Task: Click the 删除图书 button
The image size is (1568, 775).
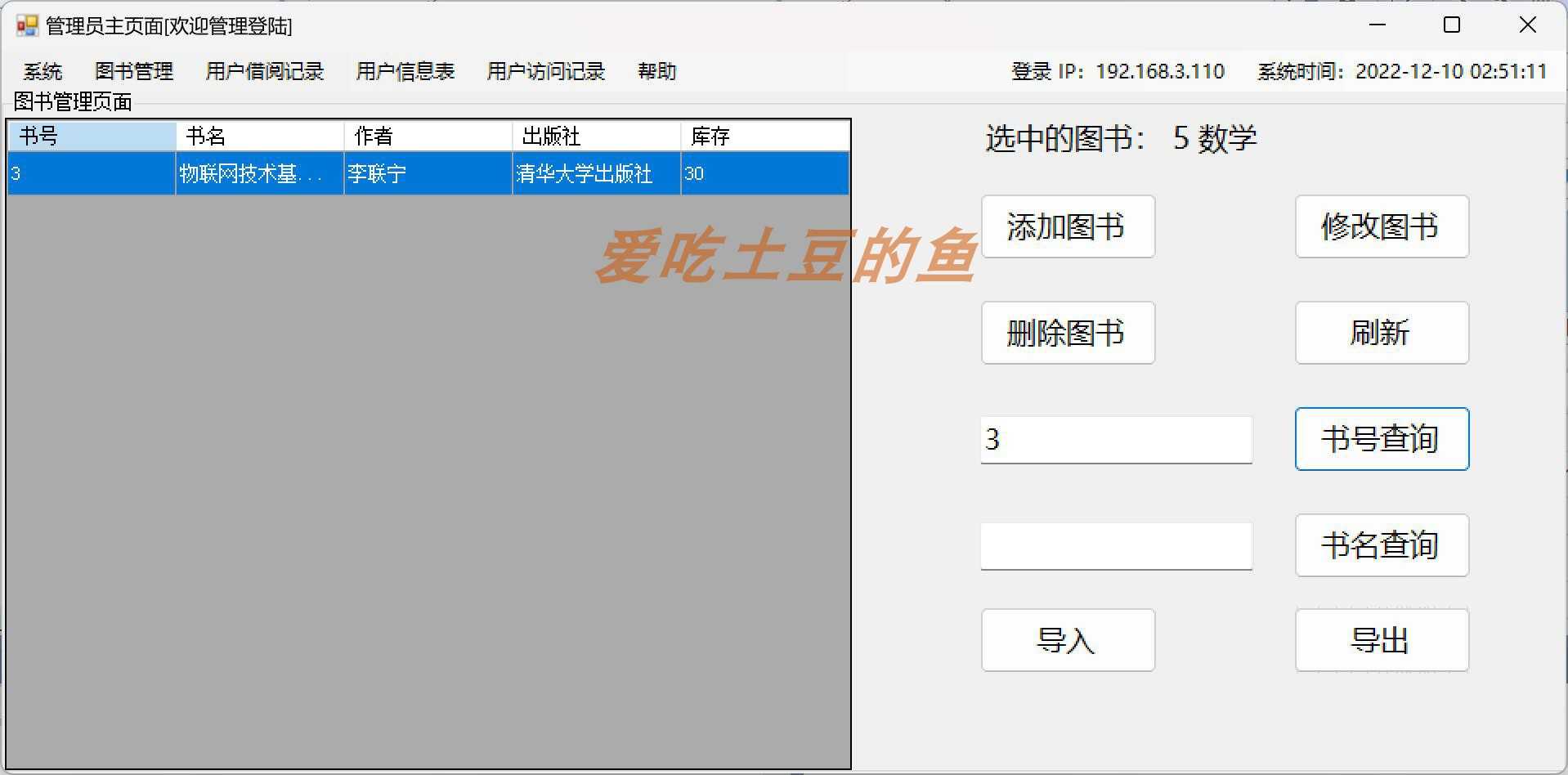Action: click(1068, 333)
